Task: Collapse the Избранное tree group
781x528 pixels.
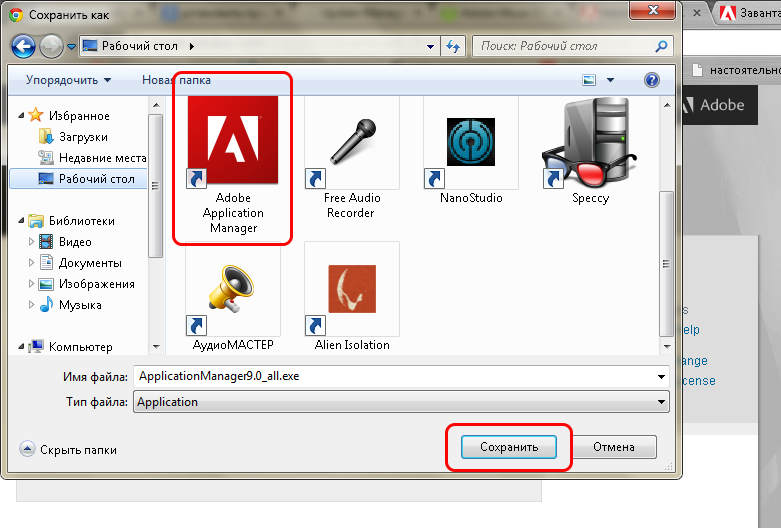Action: 21,115
